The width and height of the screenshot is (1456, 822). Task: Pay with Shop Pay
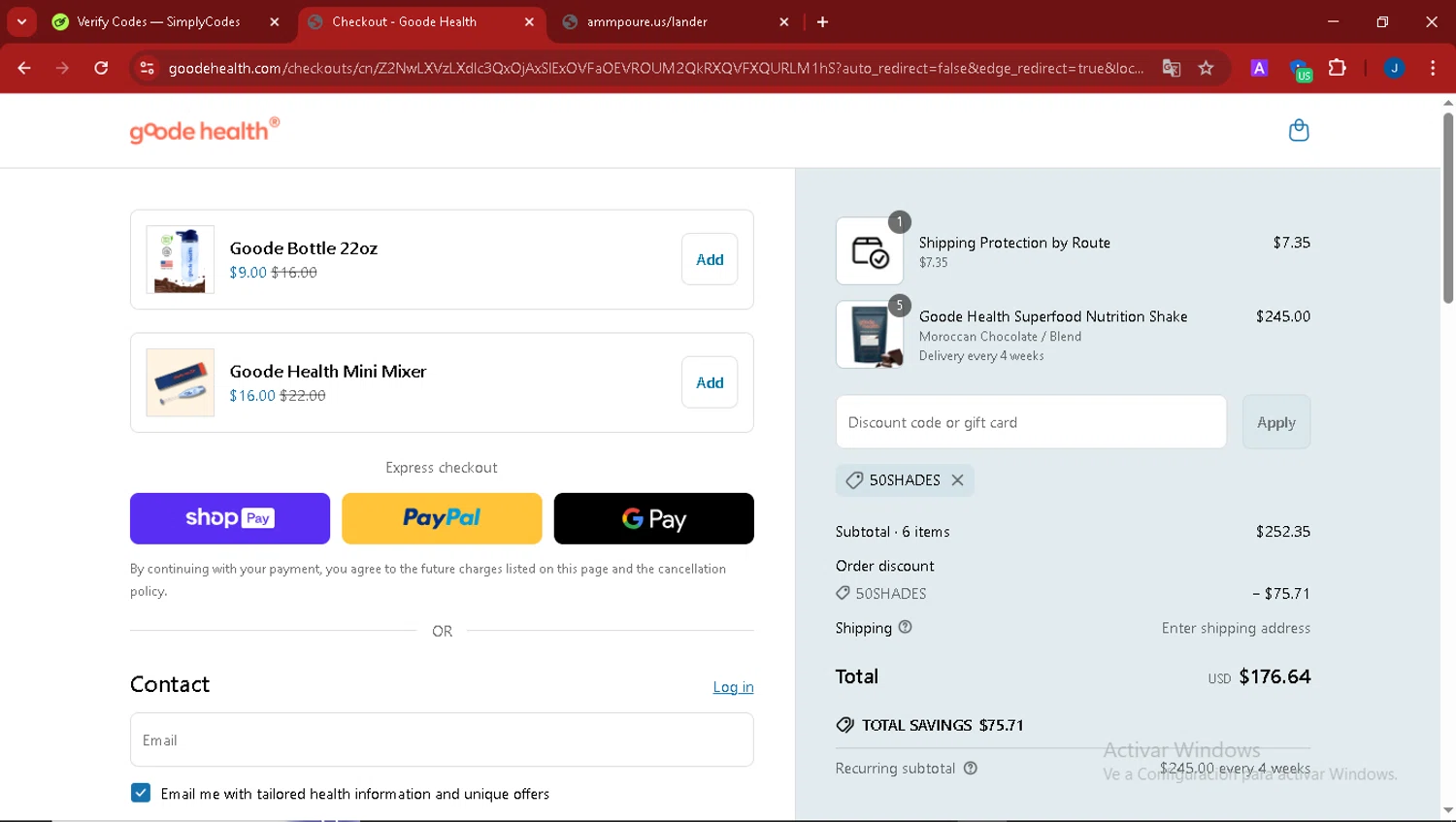point(230,518)
